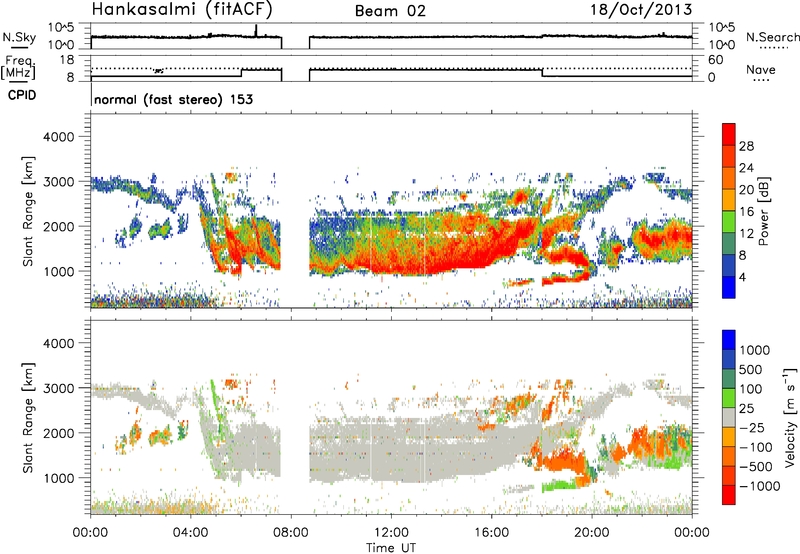Click the -1000 label on the velocity colorbar
Image resolution: width=800 pixels, height=554 pixels.
[759, 486]
